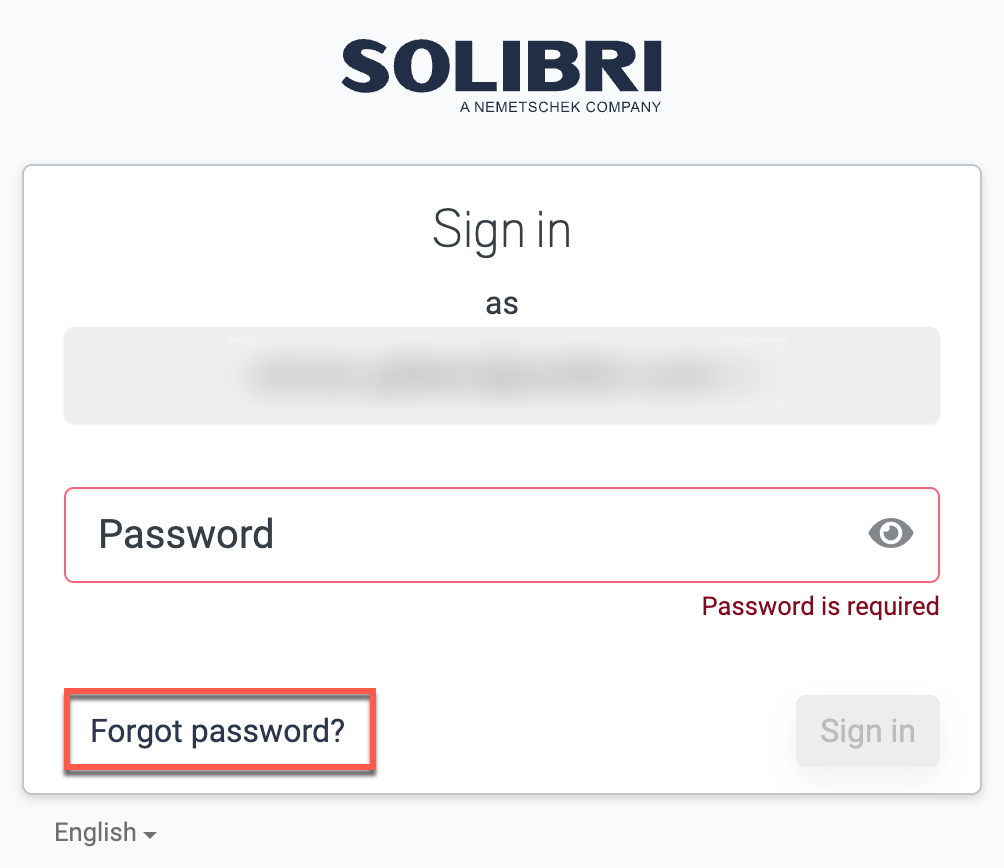Click the Sign in heading text
Image resolution: width=1004 pixels, height=868 pixels.
pyautogui.click(x=502, y=229)
